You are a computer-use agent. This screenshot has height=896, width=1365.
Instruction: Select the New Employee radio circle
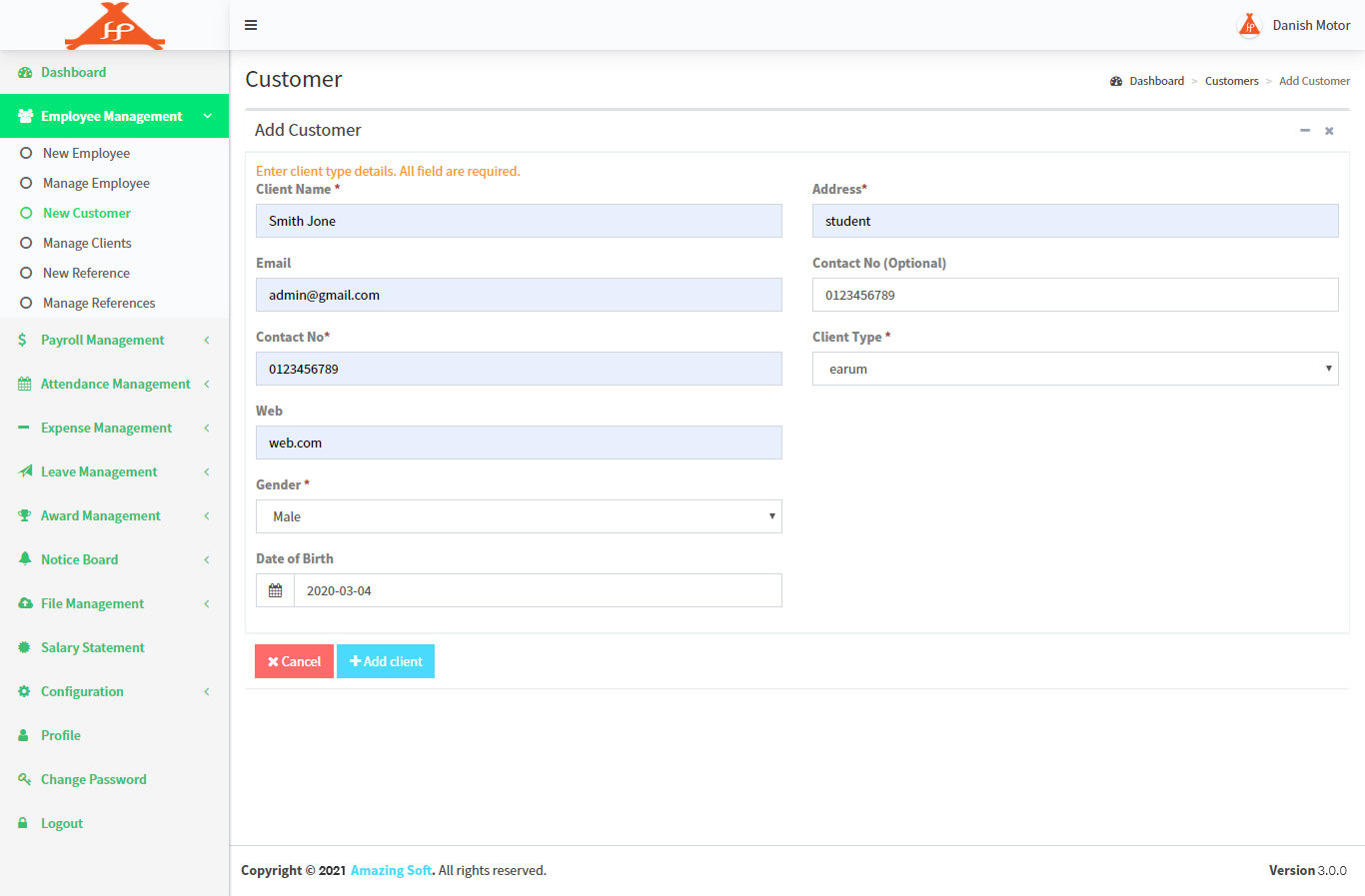click(26, 153)
